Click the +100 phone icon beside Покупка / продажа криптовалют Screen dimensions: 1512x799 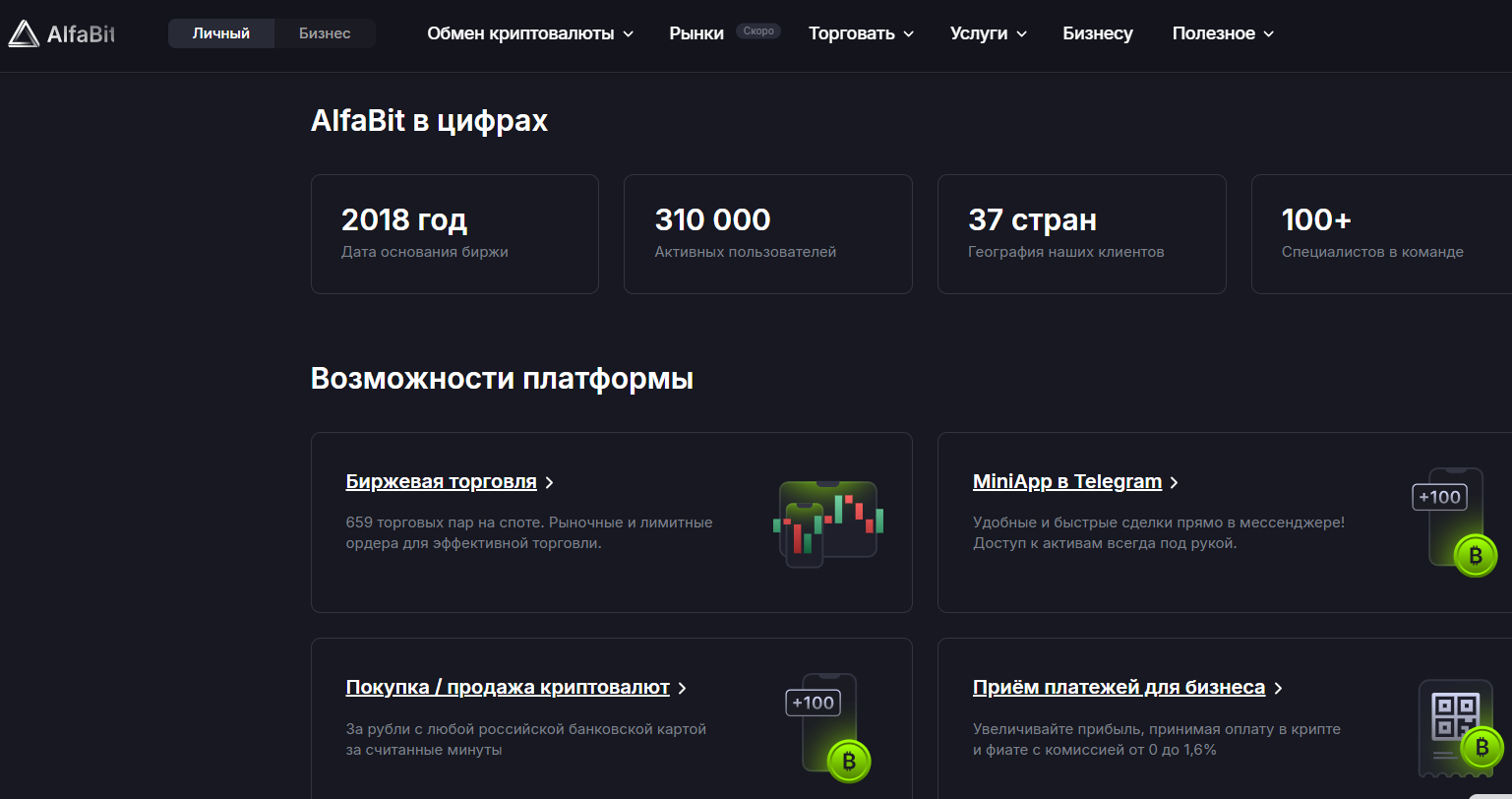(x=828, y=728)
